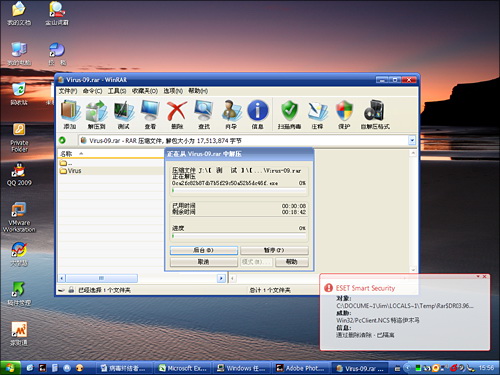Click the 取消 cancel button in extract dialog

pyautogui.click(x=204, y=262)
